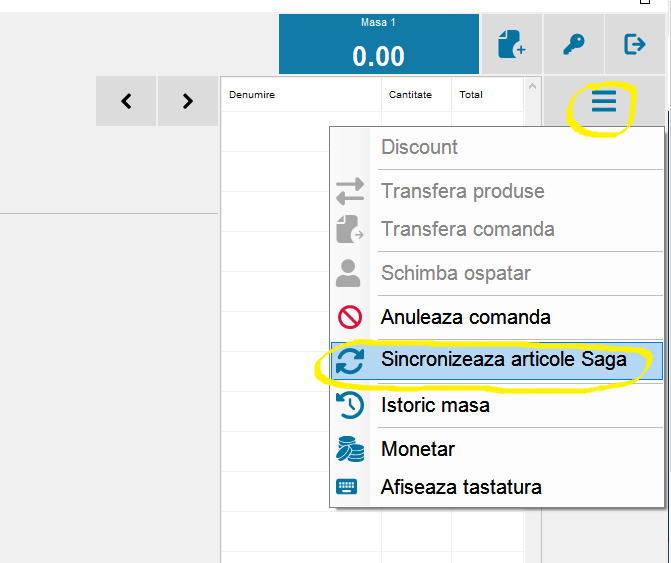Choose Transfera produse menu entry
Viewport: 671px width, 563px height.
(462, 191)
